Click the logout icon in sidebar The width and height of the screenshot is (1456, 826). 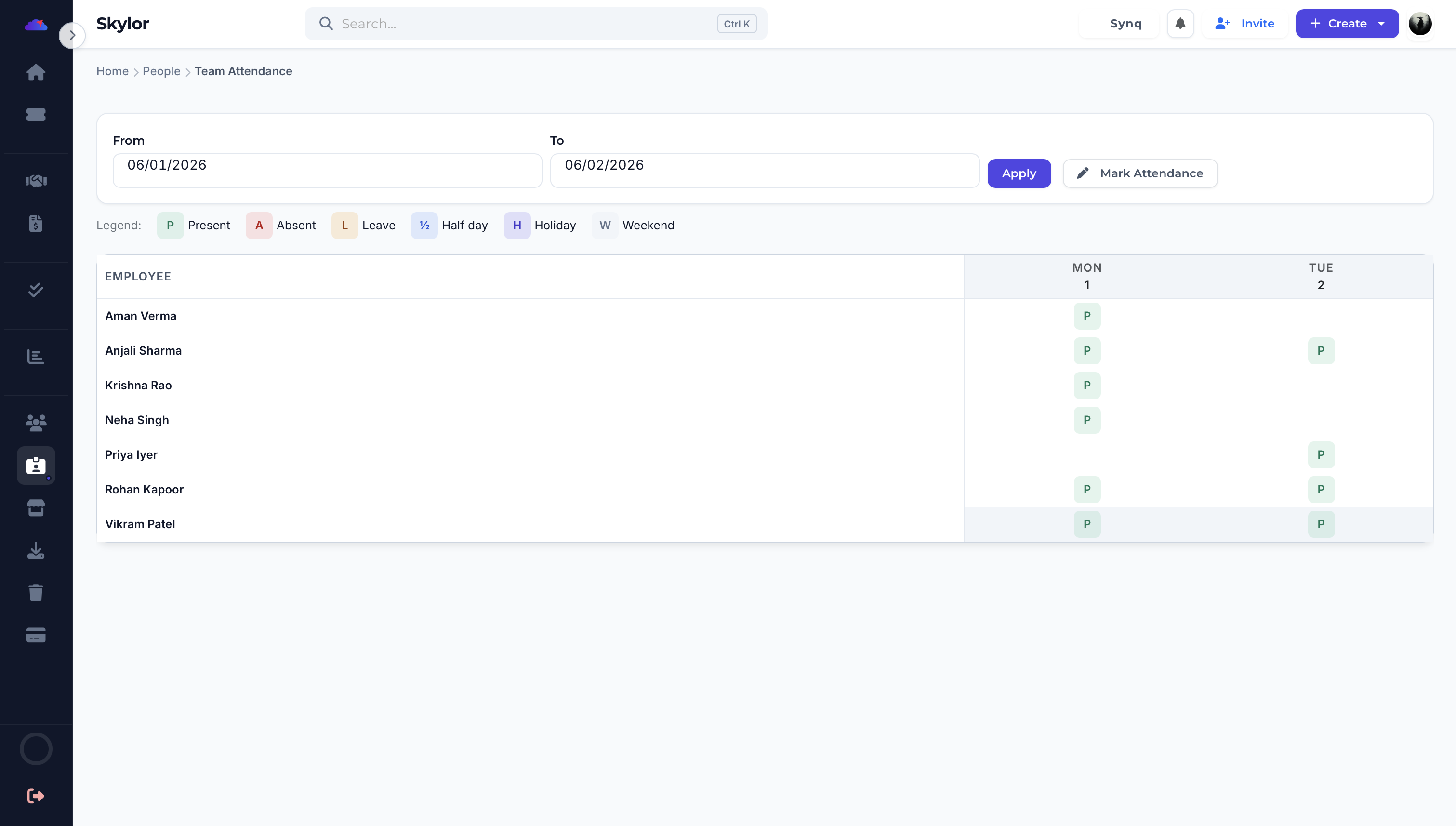click(36, 796)
